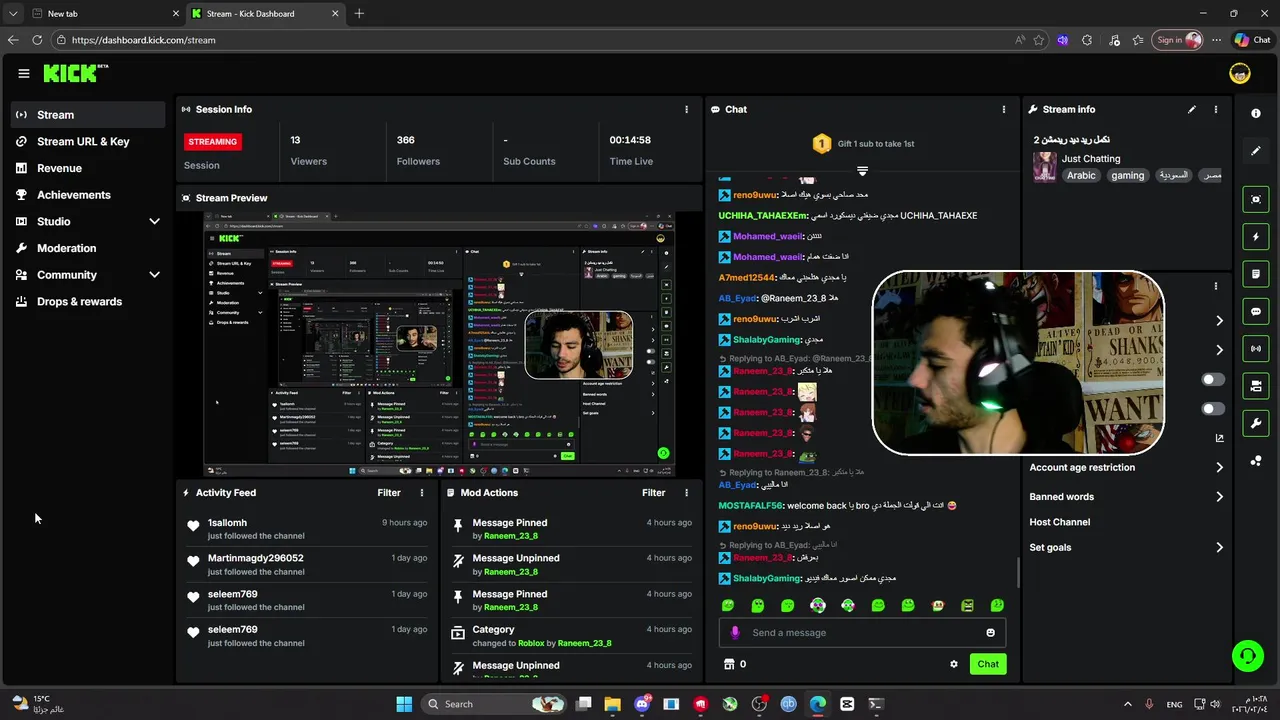This screenshot has height=720, width=1280.
Task: Click Host Channel option
Action: coord(1060,522)
